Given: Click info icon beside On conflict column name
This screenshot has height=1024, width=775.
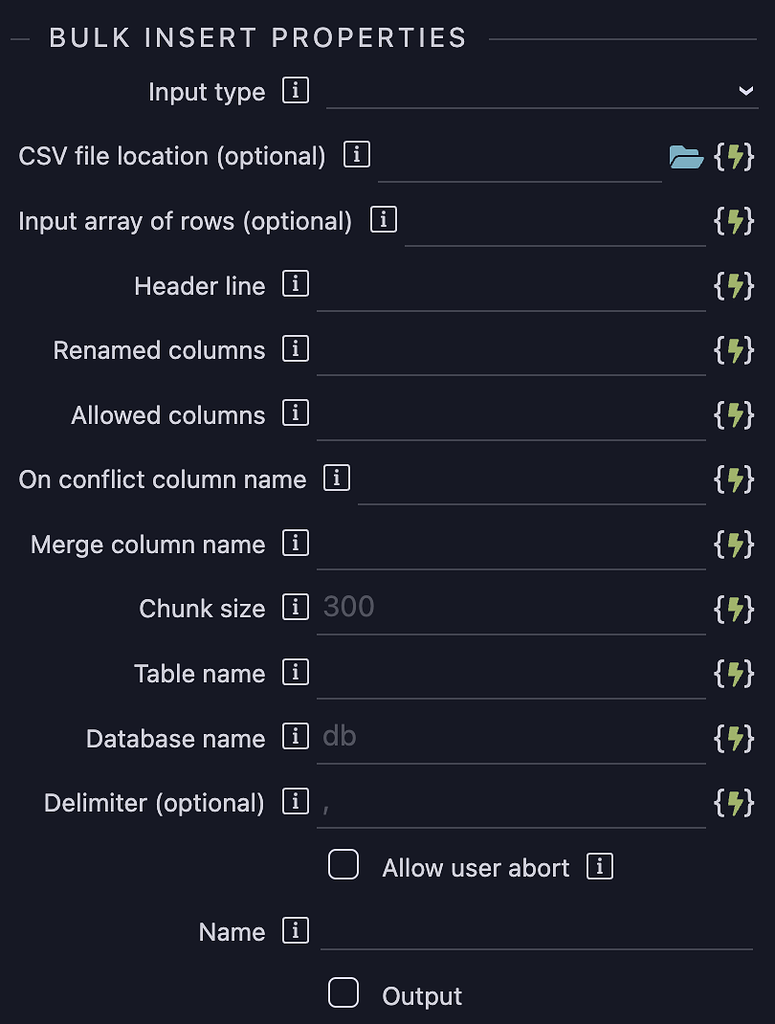Looking at the screenshot, I should point(336,478).
